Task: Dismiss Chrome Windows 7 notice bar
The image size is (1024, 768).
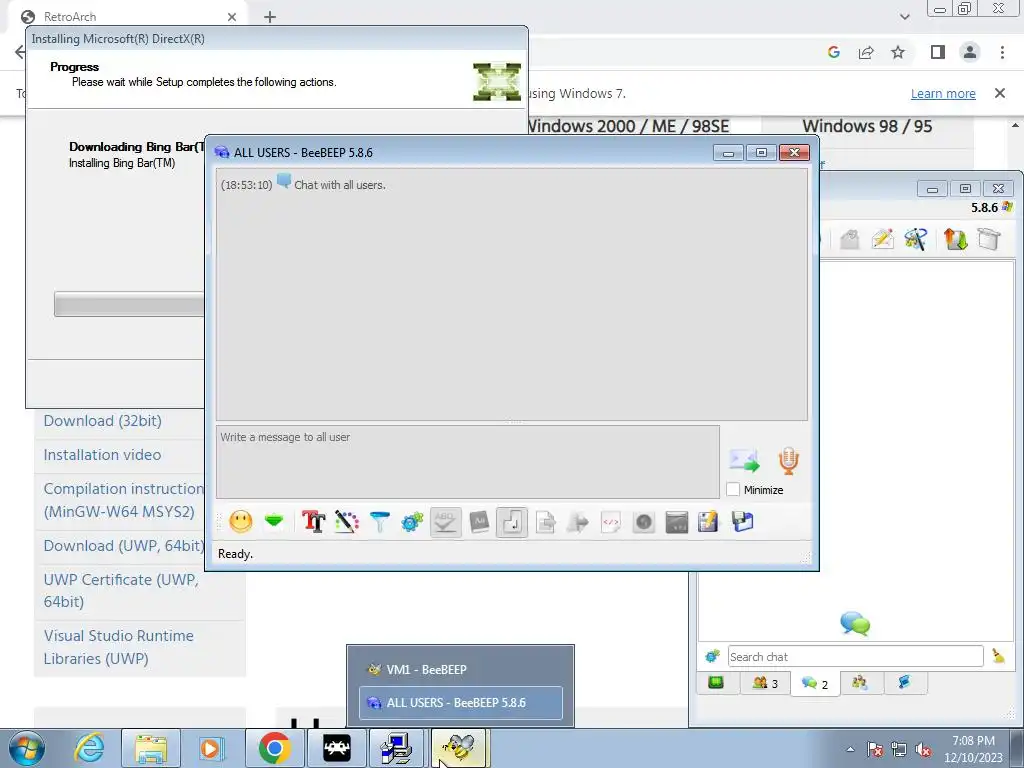Action: [1000, 93]
